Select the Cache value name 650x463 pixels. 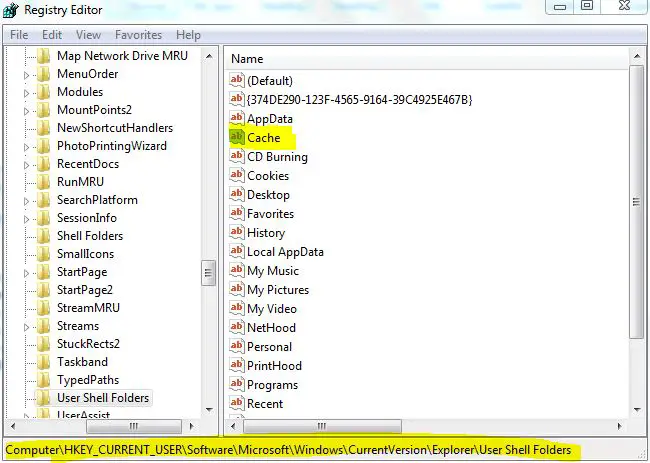click(264, 138)
